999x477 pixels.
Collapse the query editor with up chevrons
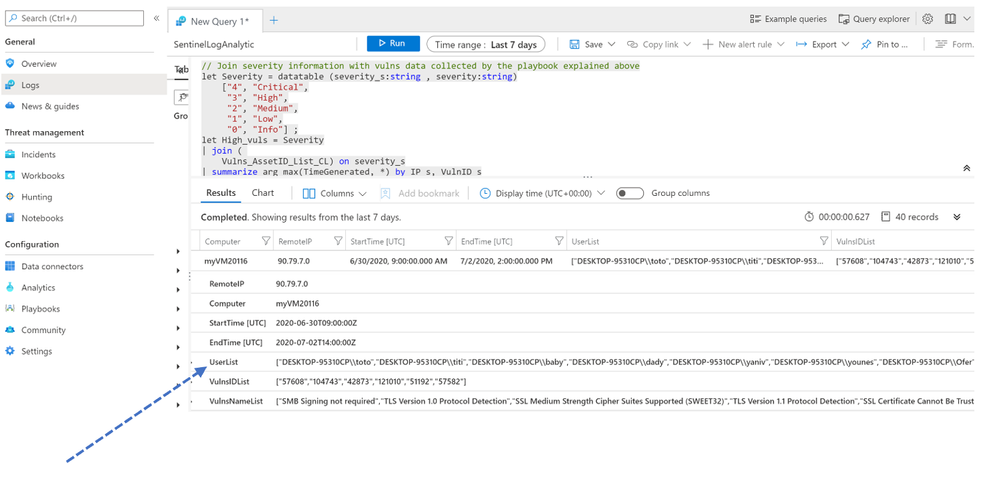click(x=967, y=168)
